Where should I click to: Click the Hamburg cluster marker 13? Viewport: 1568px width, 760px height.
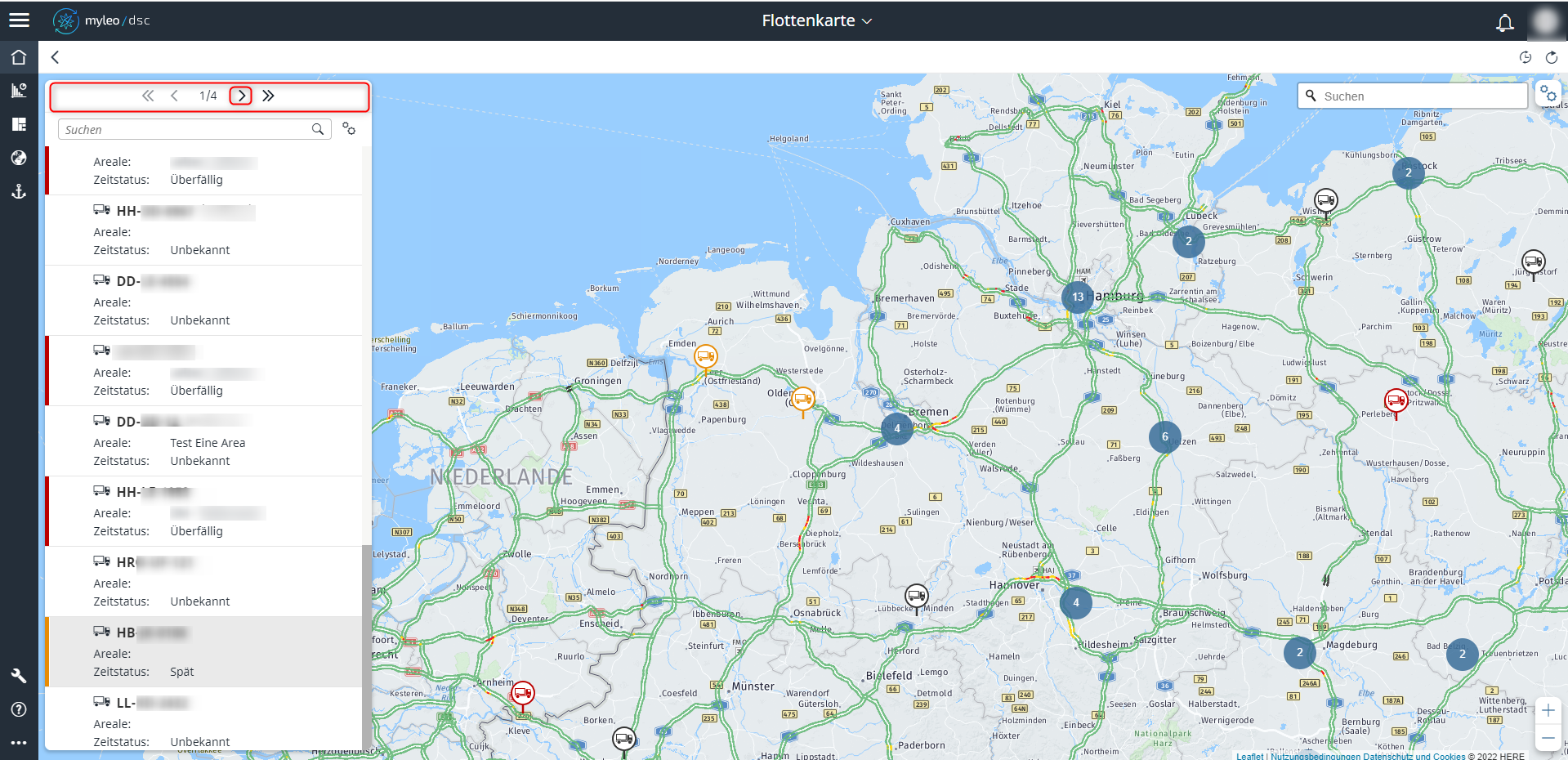tap(1078, 297)
